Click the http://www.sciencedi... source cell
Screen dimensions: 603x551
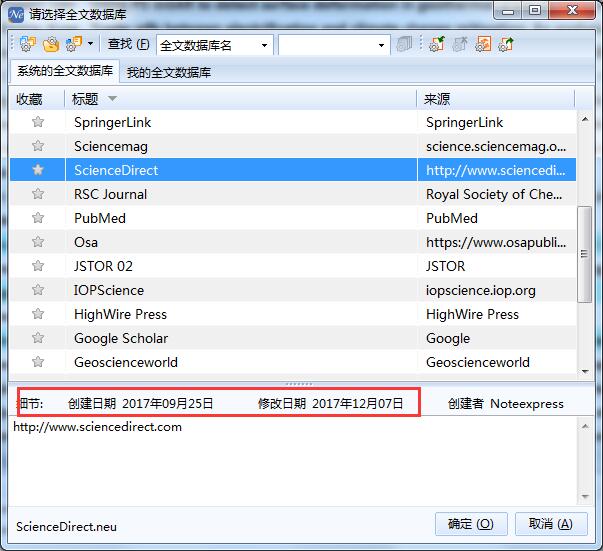(496, 170)
